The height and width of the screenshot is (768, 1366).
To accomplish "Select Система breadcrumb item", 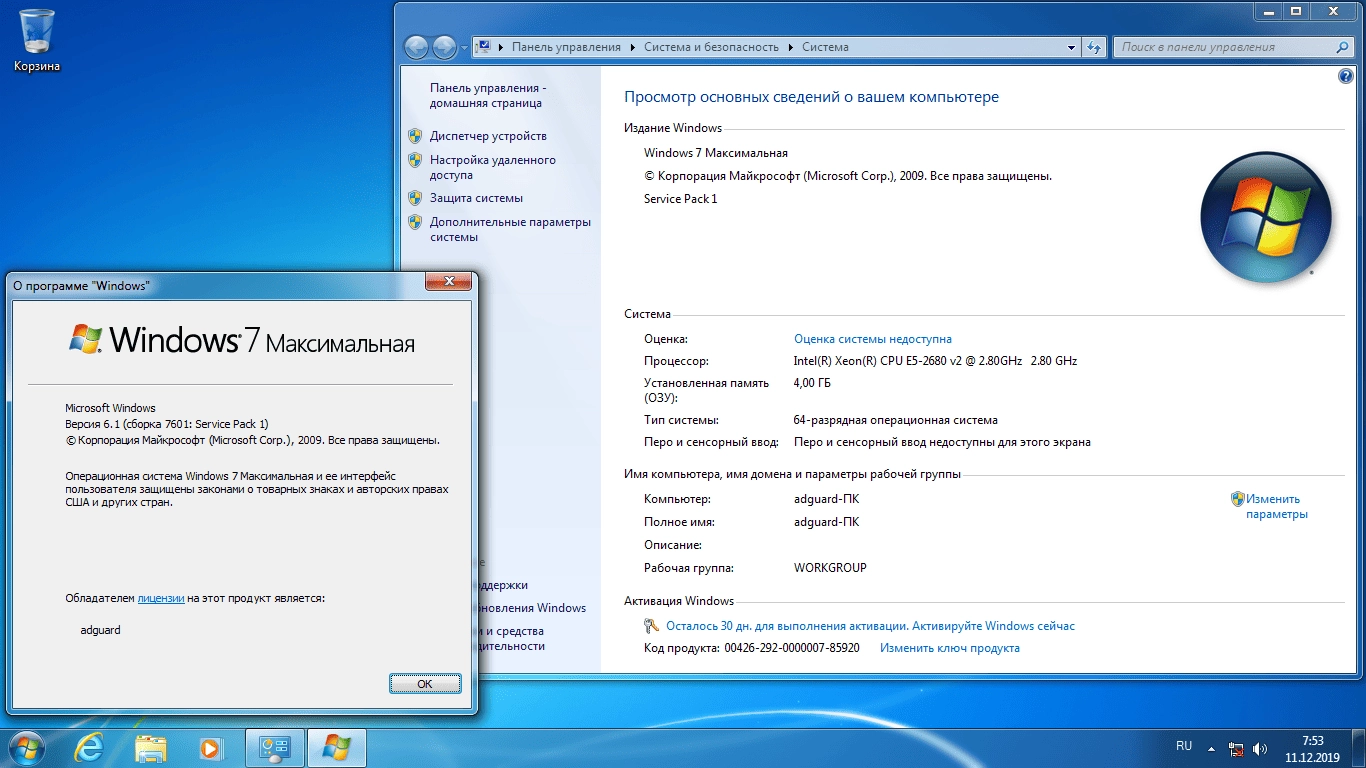I will point(825,47).
